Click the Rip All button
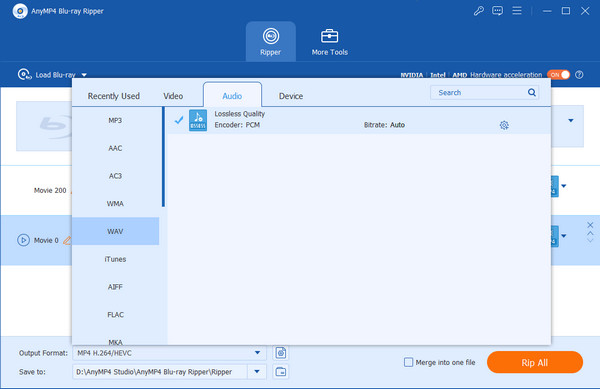 (x=535, y=362)
